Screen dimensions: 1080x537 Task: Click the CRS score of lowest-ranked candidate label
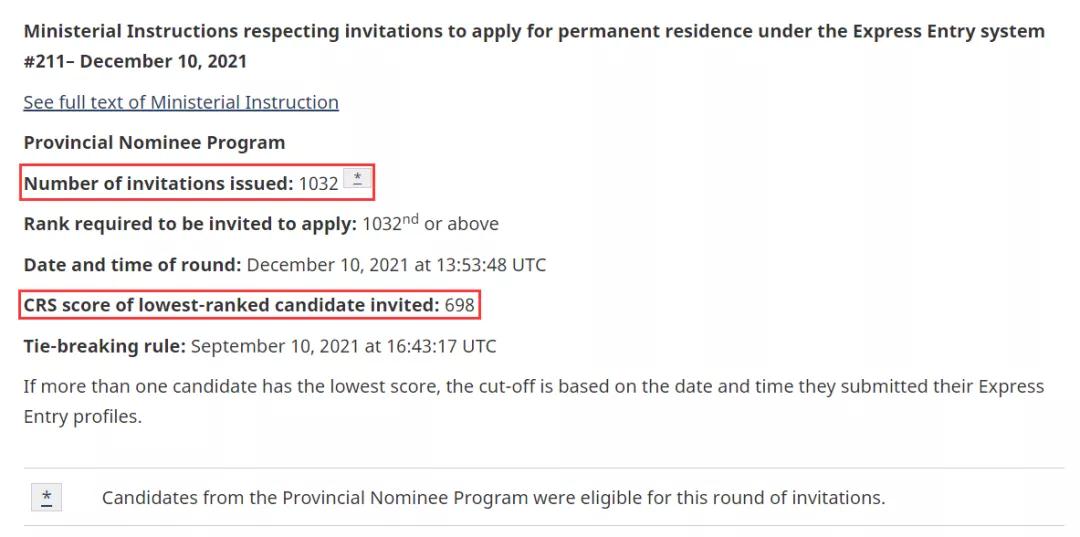(231, 305)
